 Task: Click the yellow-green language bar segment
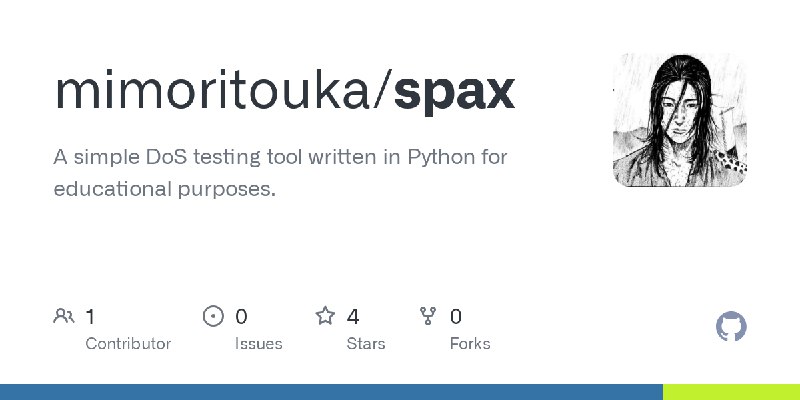click(x=731, y=392)
